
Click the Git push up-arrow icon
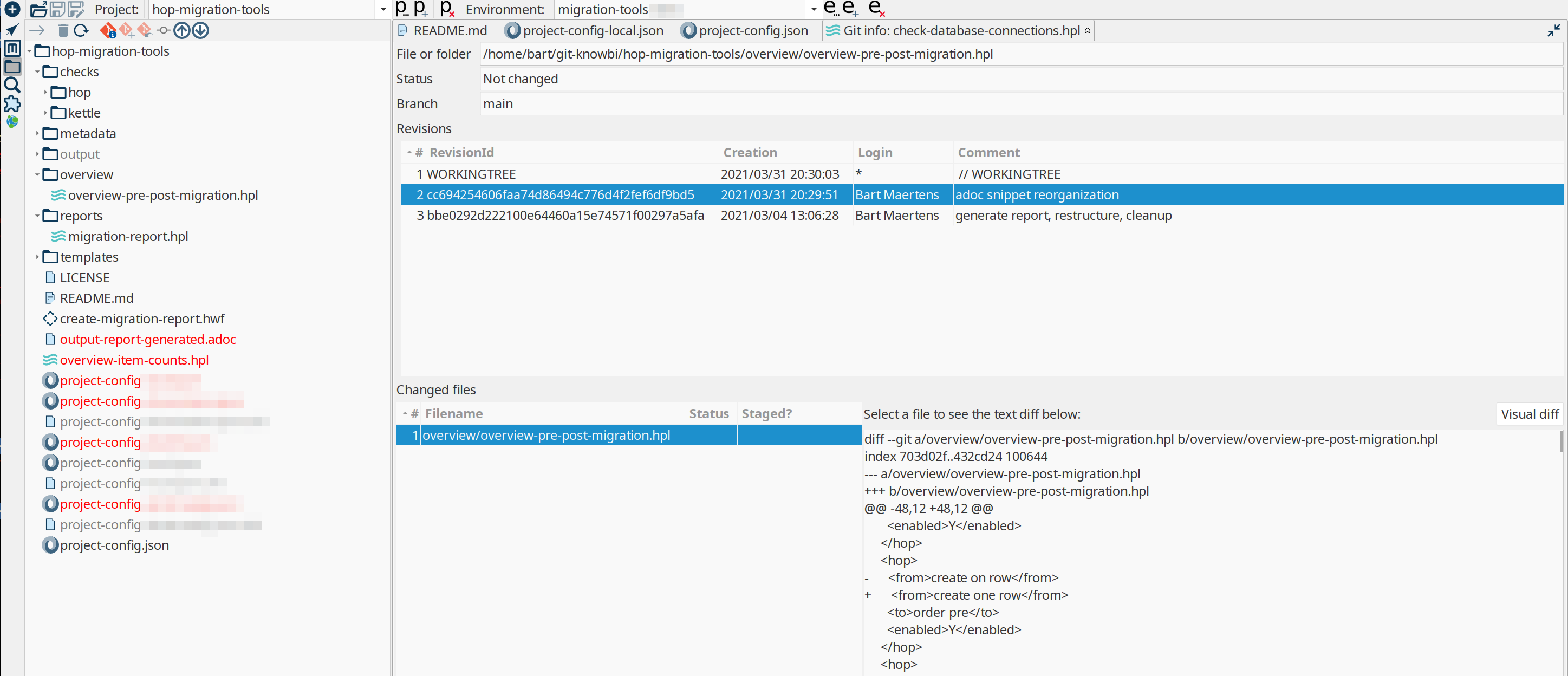pos(181,30)
